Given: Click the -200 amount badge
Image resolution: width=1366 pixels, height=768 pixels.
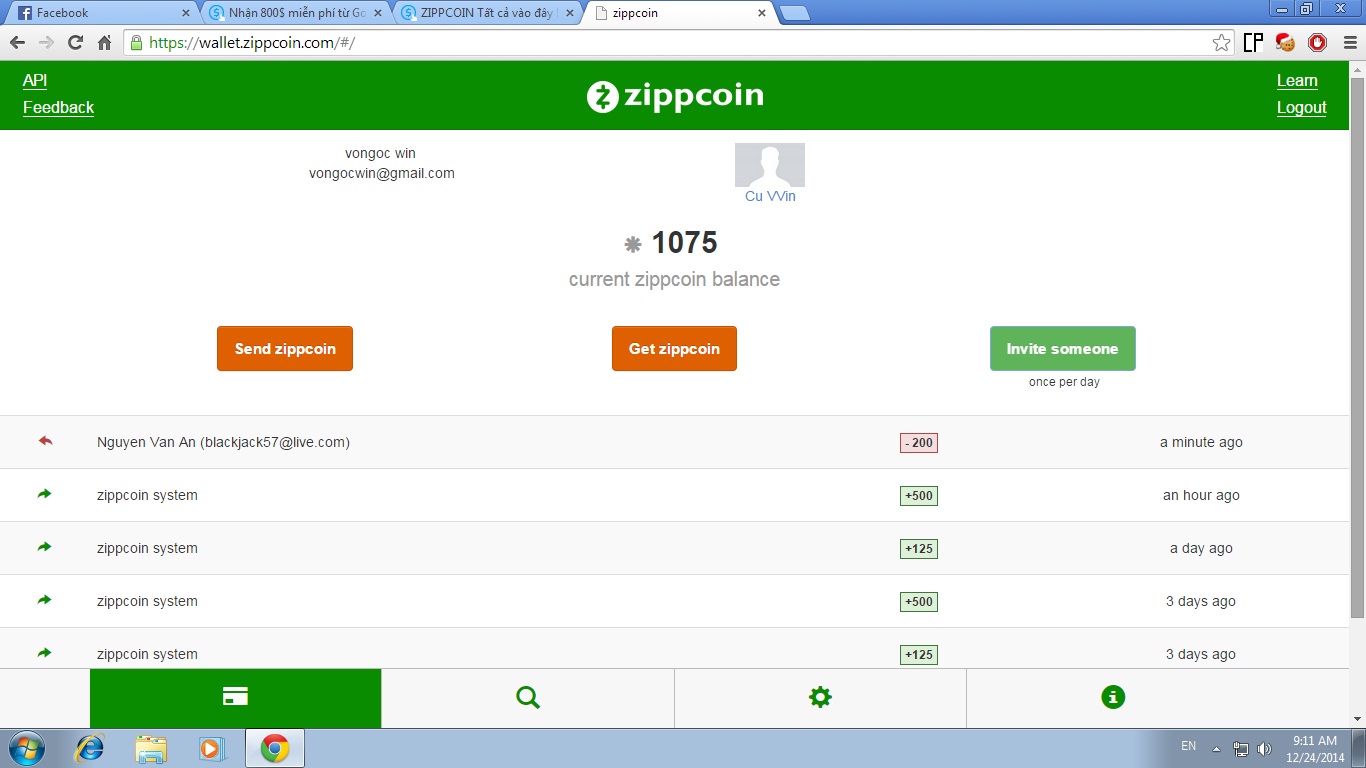Looking at the screenshot, I should 919,442.
